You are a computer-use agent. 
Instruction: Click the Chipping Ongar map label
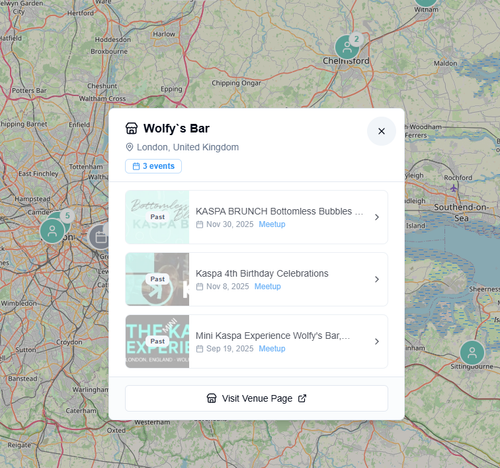[x=236, y=83]
